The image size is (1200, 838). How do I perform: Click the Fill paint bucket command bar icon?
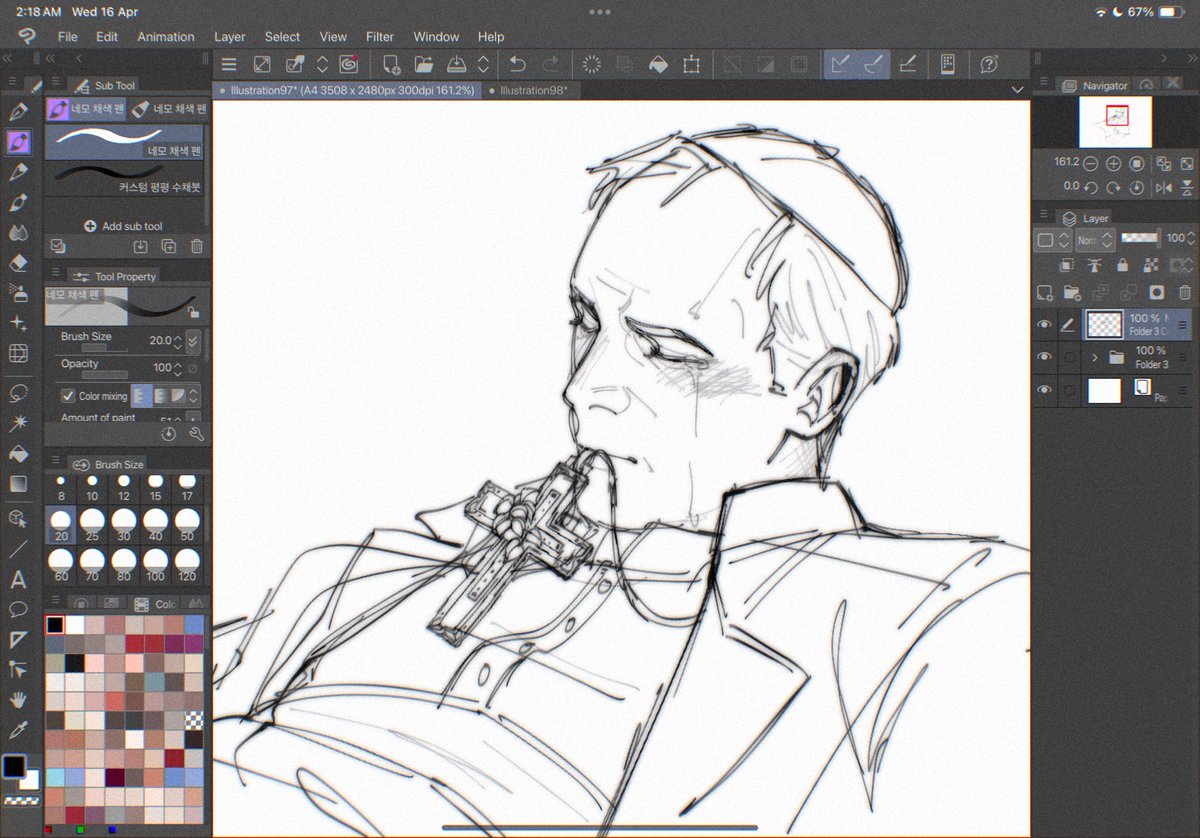click(x=657, y=64)
